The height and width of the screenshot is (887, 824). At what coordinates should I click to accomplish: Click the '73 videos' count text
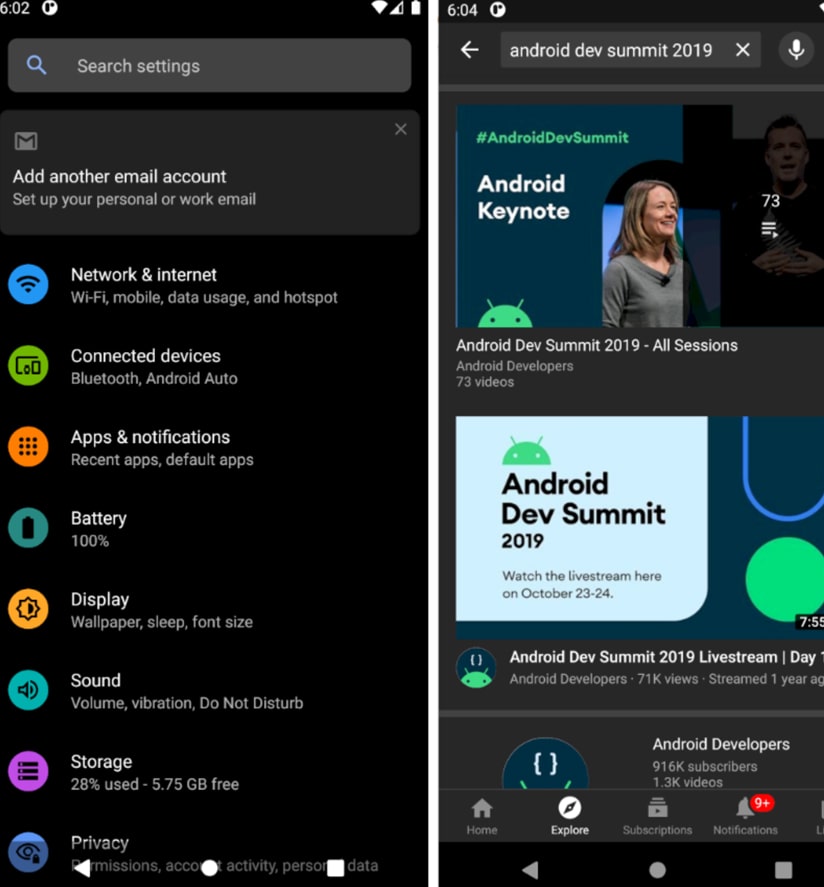pyautogui.click(x=485, y=382)
